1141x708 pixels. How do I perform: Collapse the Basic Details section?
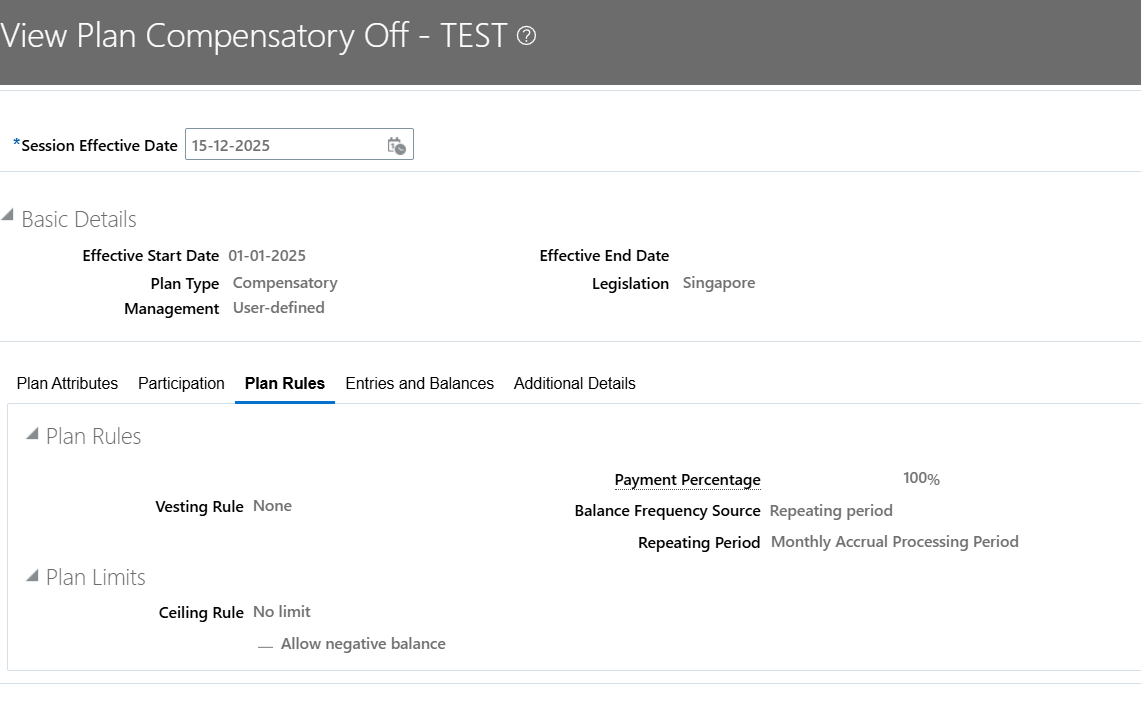[x=8, y=216]
